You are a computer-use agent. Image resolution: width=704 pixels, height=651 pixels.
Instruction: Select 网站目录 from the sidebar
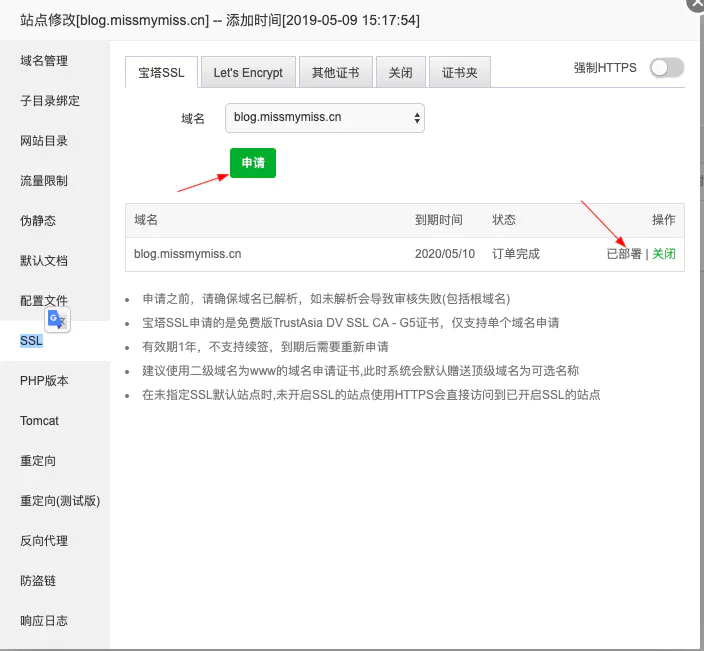[44, 141]
